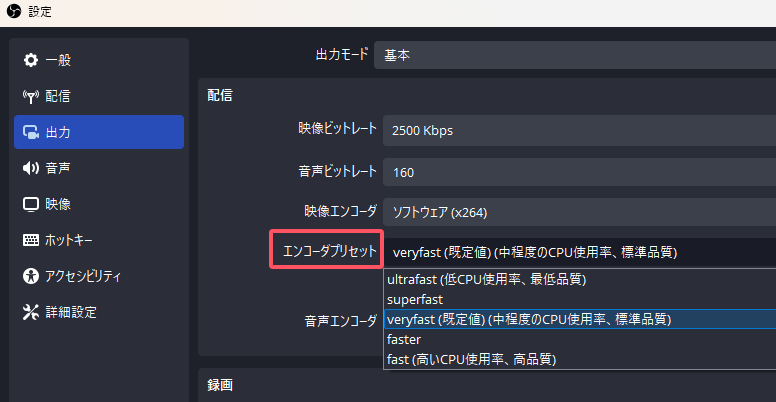The height and width of the screenshot is (402, 776).
Task: Collapse the エンコーダプリセット combo box
Action: point(578,252)
